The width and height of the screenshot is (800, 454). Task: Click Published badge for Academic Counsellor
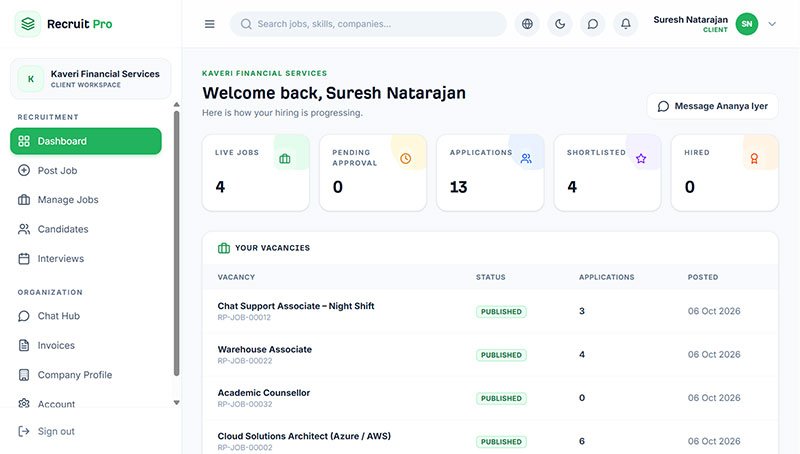(x=501, y=398)
